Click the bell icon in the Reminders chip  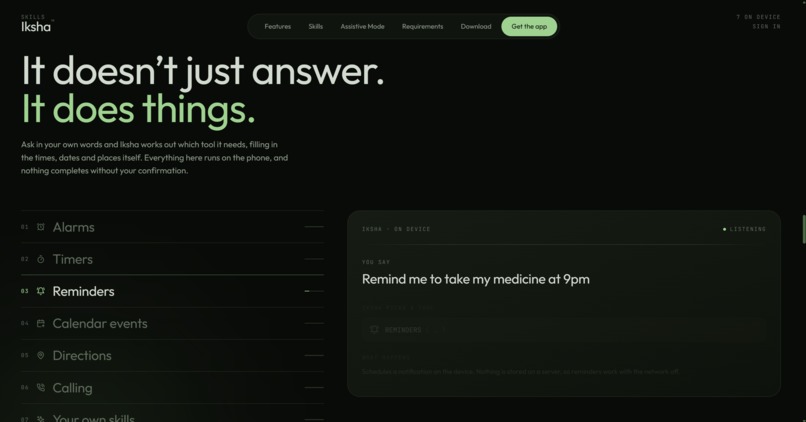pos(374,329)
